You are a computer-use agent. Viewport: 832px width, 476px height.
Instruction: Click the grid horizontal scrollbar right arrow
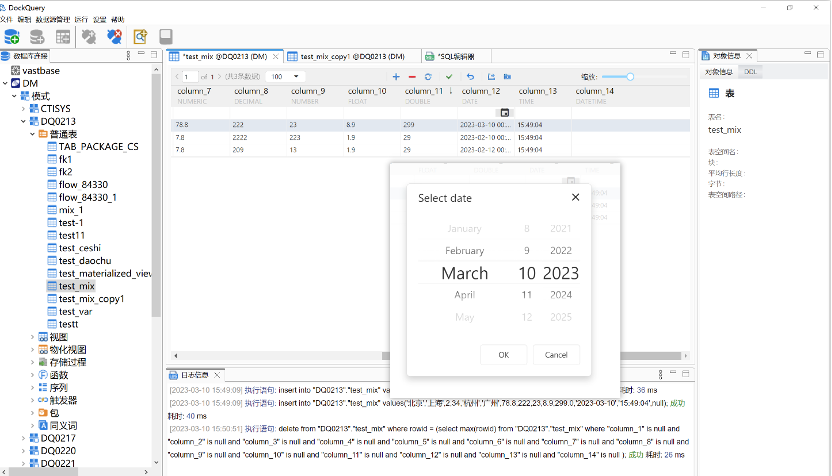tap(686, 356)
